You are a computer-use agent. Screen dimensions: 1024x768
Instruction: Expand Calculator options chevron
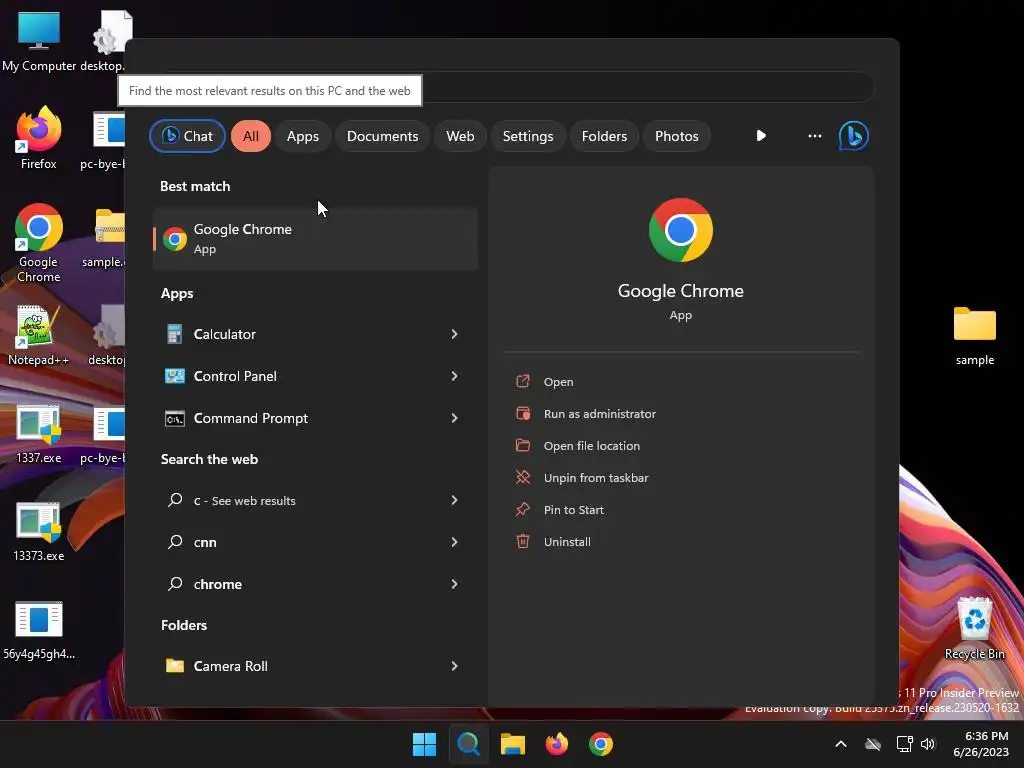(x=455, y=334)
